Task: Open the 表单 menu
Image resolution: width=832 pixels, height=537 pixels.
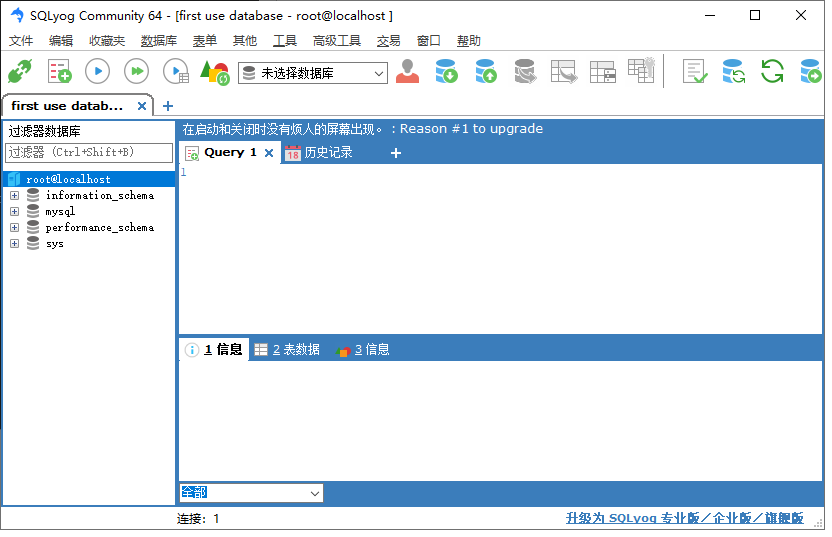Action: (205, 41)
